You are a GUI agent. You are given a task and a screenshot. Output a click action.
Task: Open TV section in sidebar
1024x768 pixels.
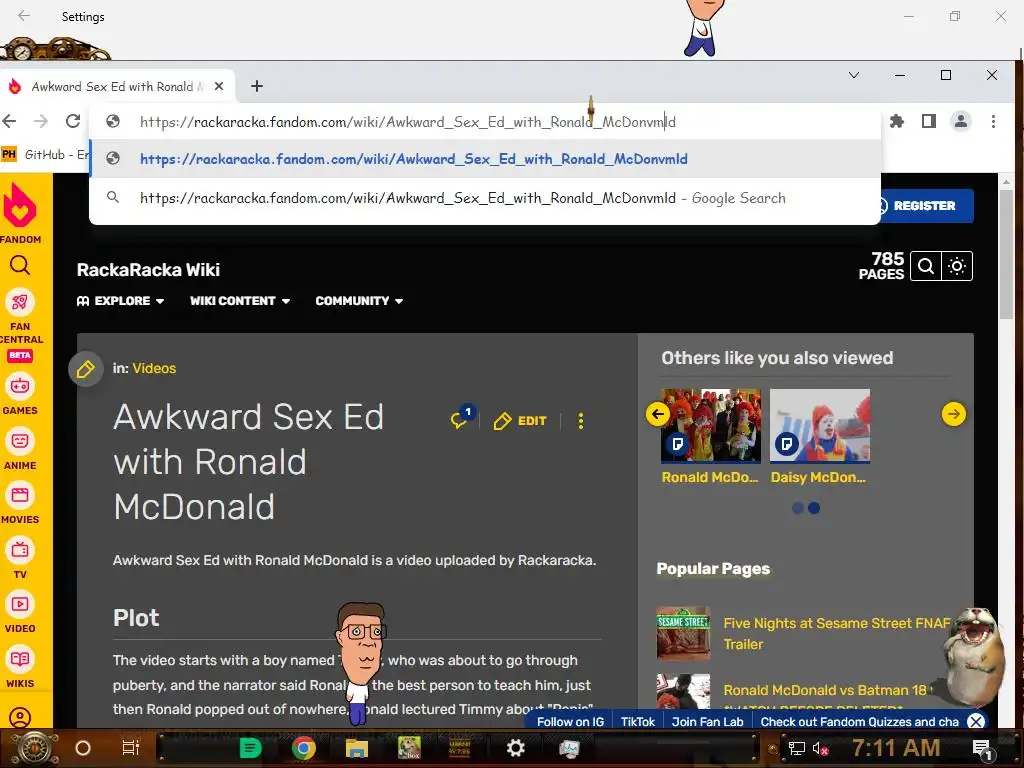coord(20,558)
